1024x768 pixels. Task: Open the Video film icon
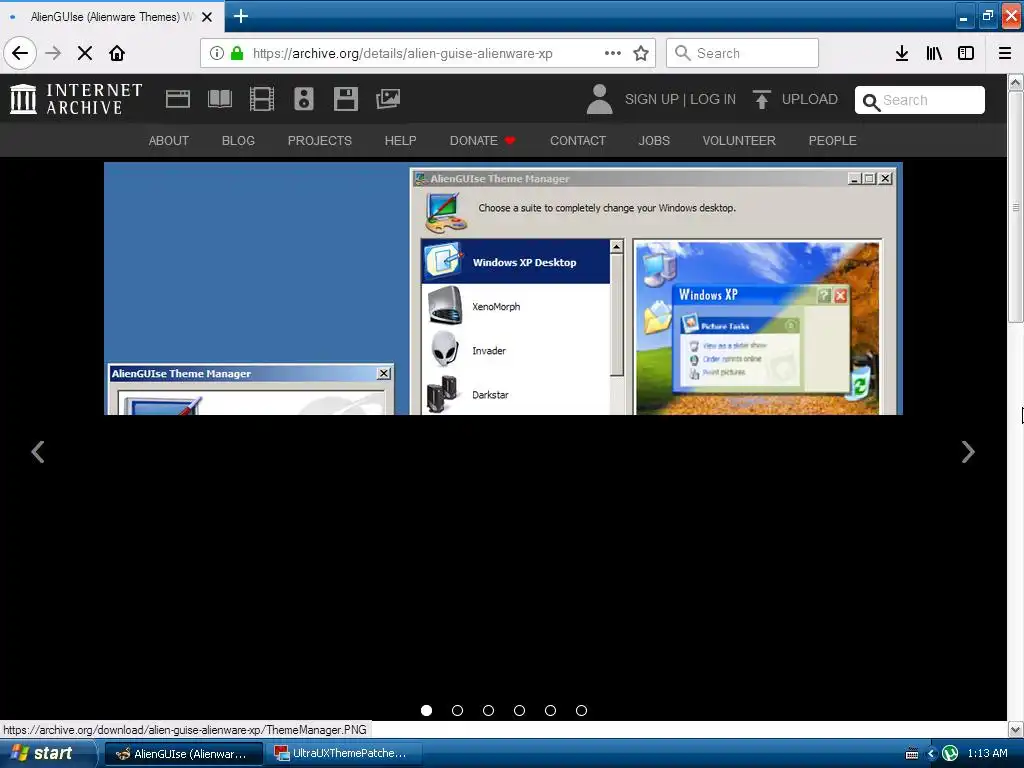[x=262, y=99]
